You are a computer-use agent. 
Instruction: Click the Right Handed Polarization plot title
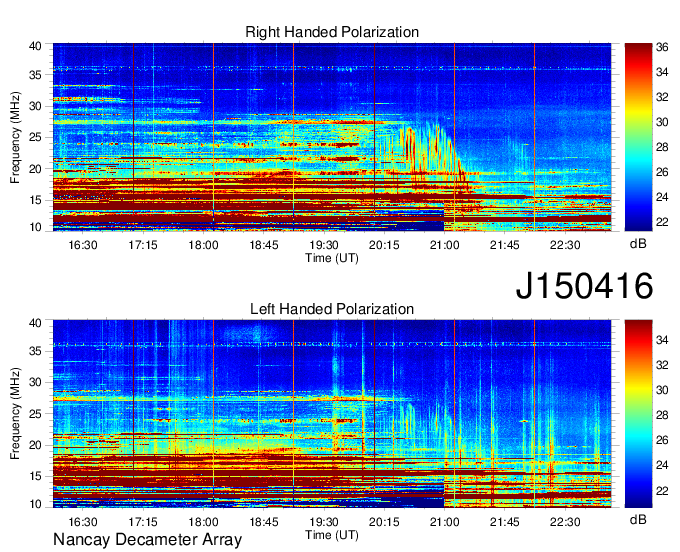click(x=332, y=32)
